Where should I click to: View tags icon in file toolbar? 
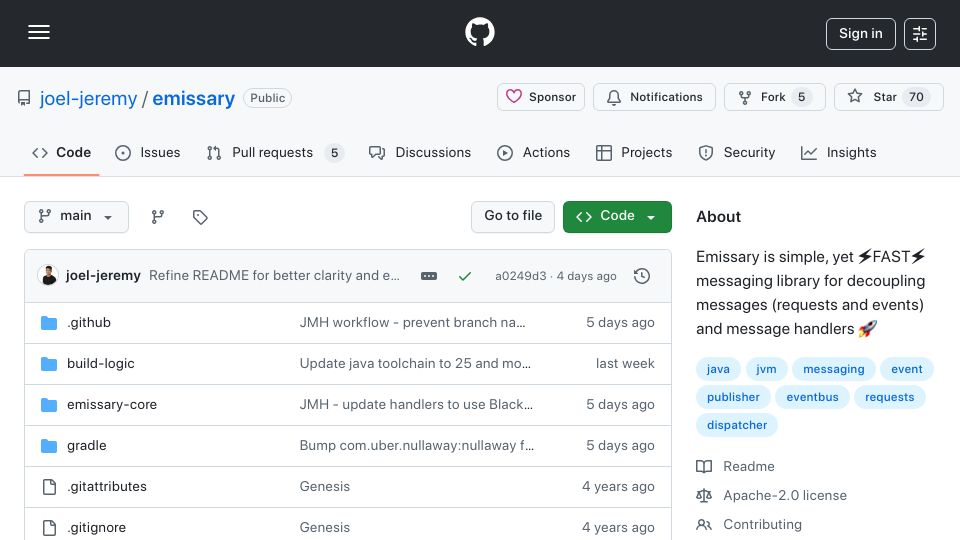pyautogui.click(x=200, y=217)
